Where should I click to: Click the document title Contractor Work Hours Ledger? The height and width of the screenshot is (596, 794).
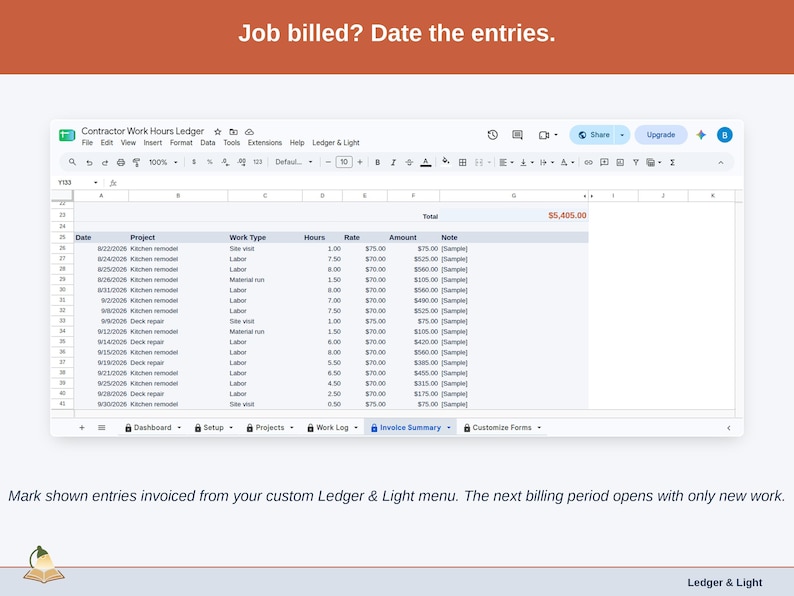click(142, 131)
